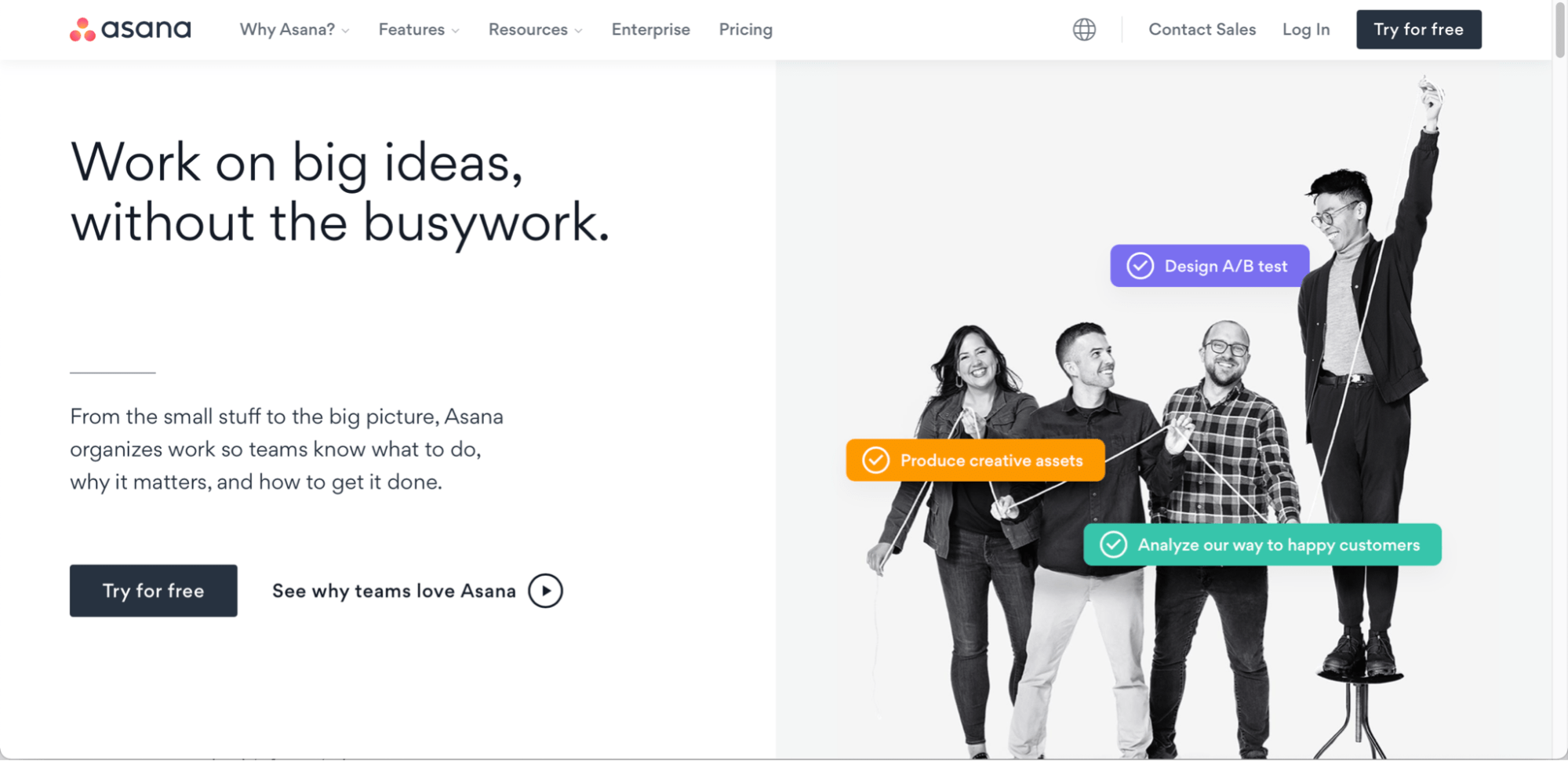This screenshot has height=761, width=1568.
Task: Click the green Analyze our way card
Action: 1262,544
